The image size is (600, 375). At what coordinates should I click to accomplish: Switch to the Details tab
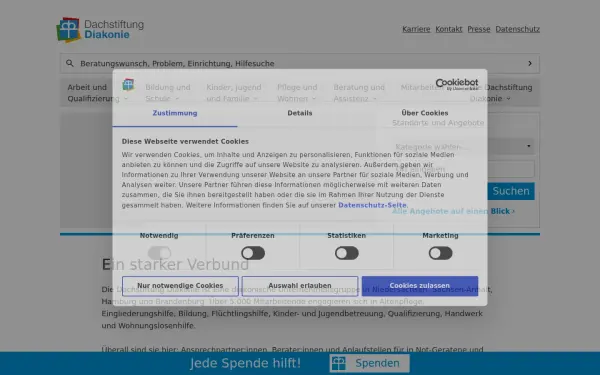tap(300, 113)
